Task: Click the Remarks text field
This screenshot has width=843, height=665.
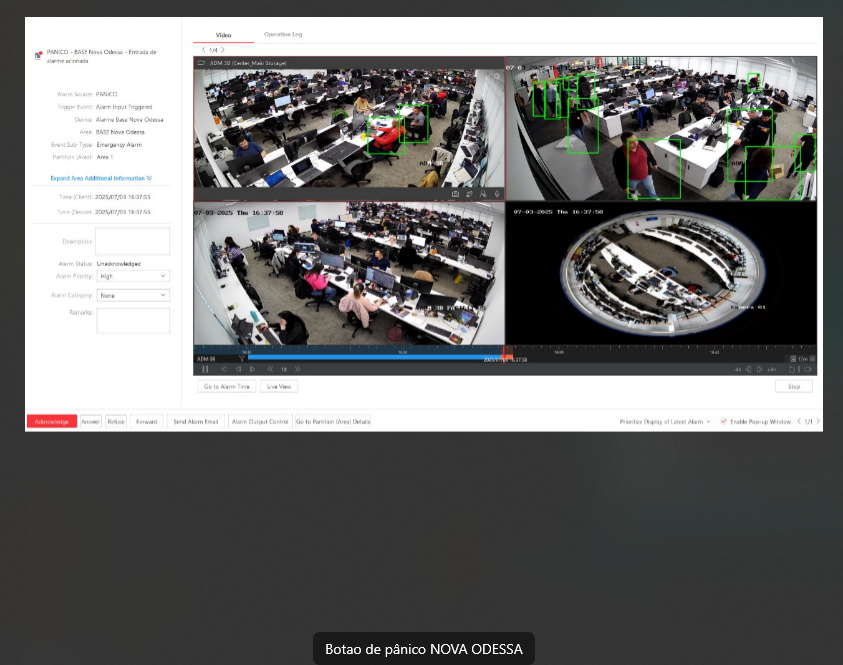Action: [x=133, y=320]
